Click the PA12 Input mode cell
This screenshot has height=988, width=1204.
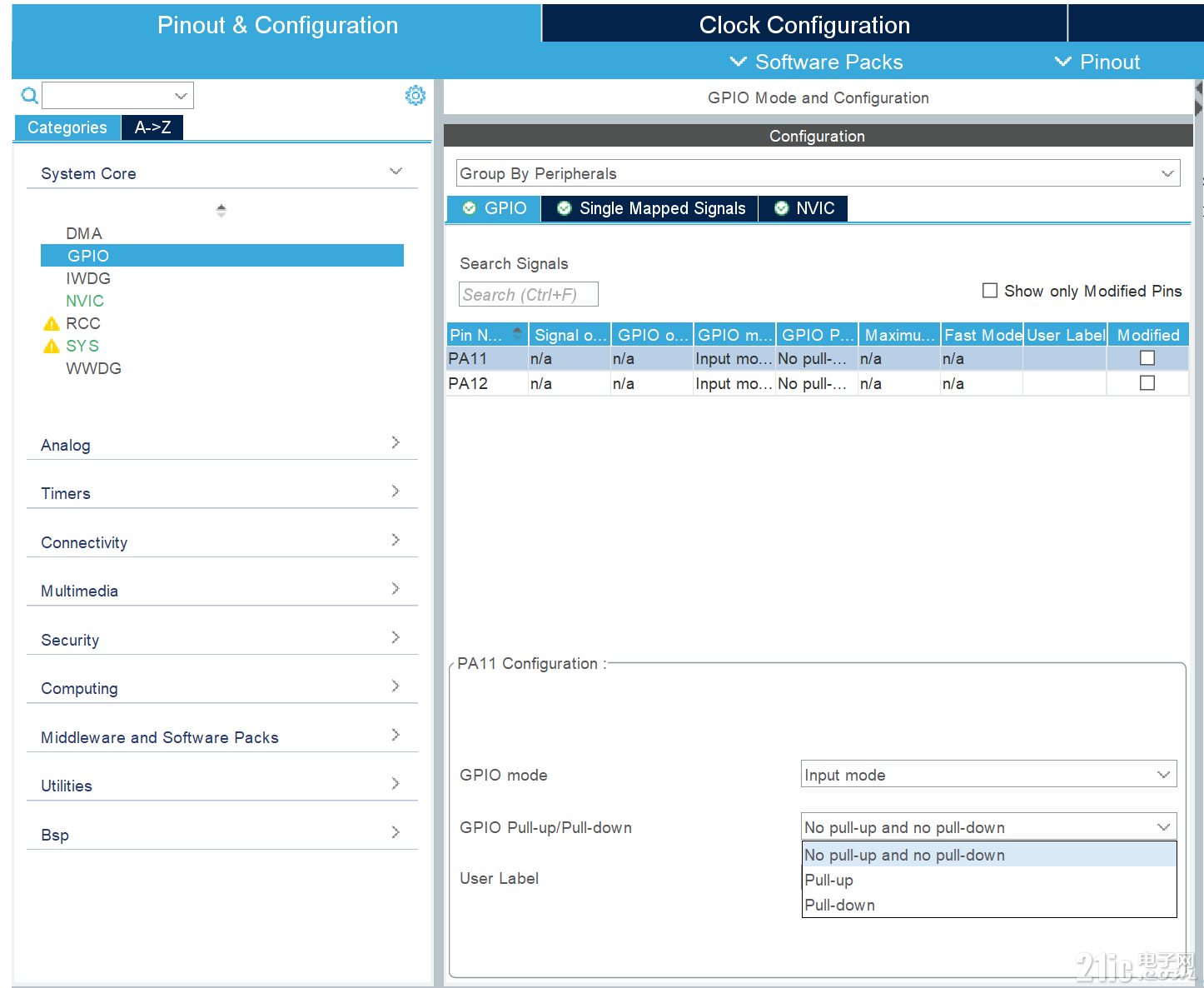734,383
